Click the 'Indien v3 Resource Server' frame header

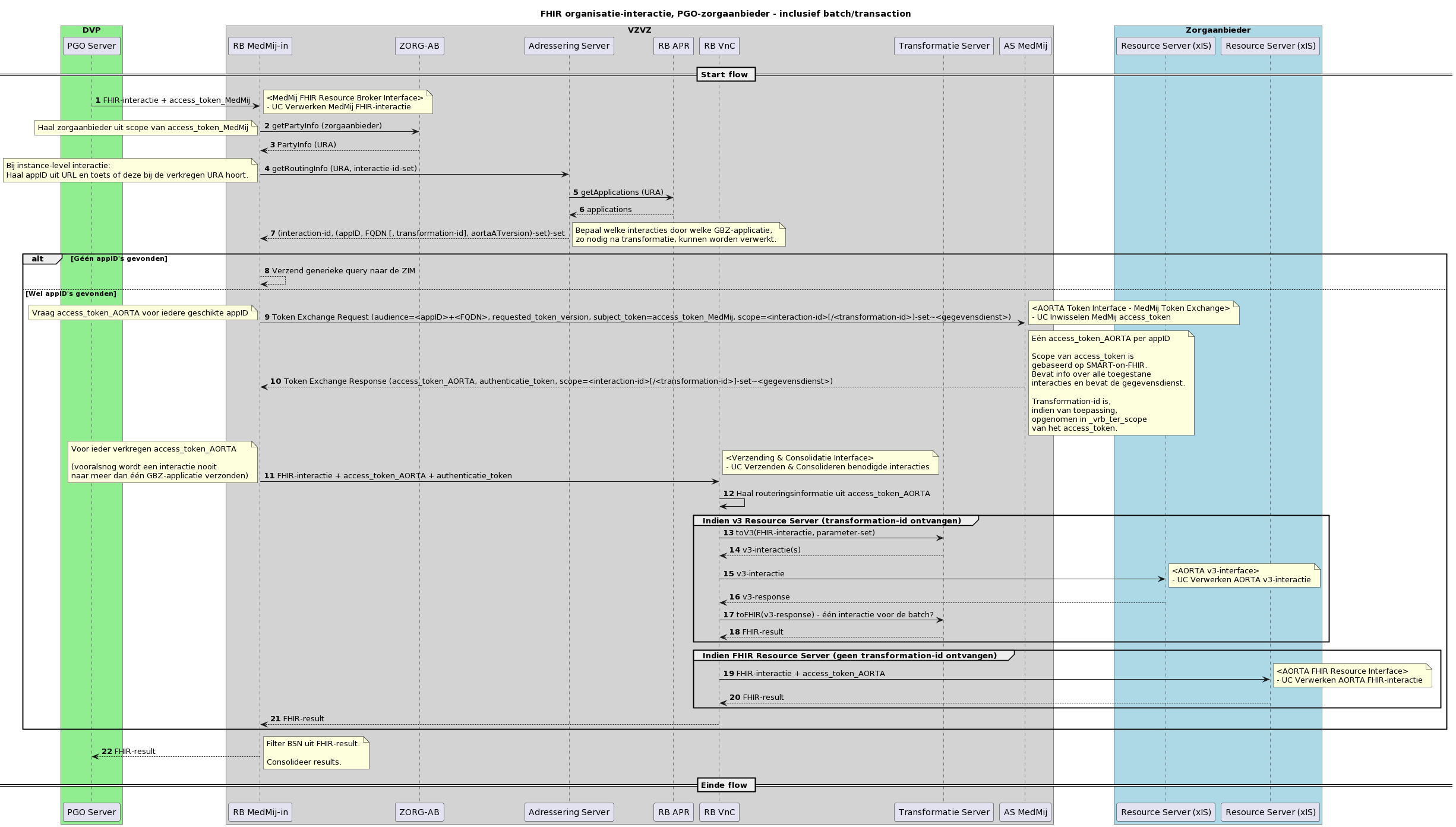click(831, 521)
